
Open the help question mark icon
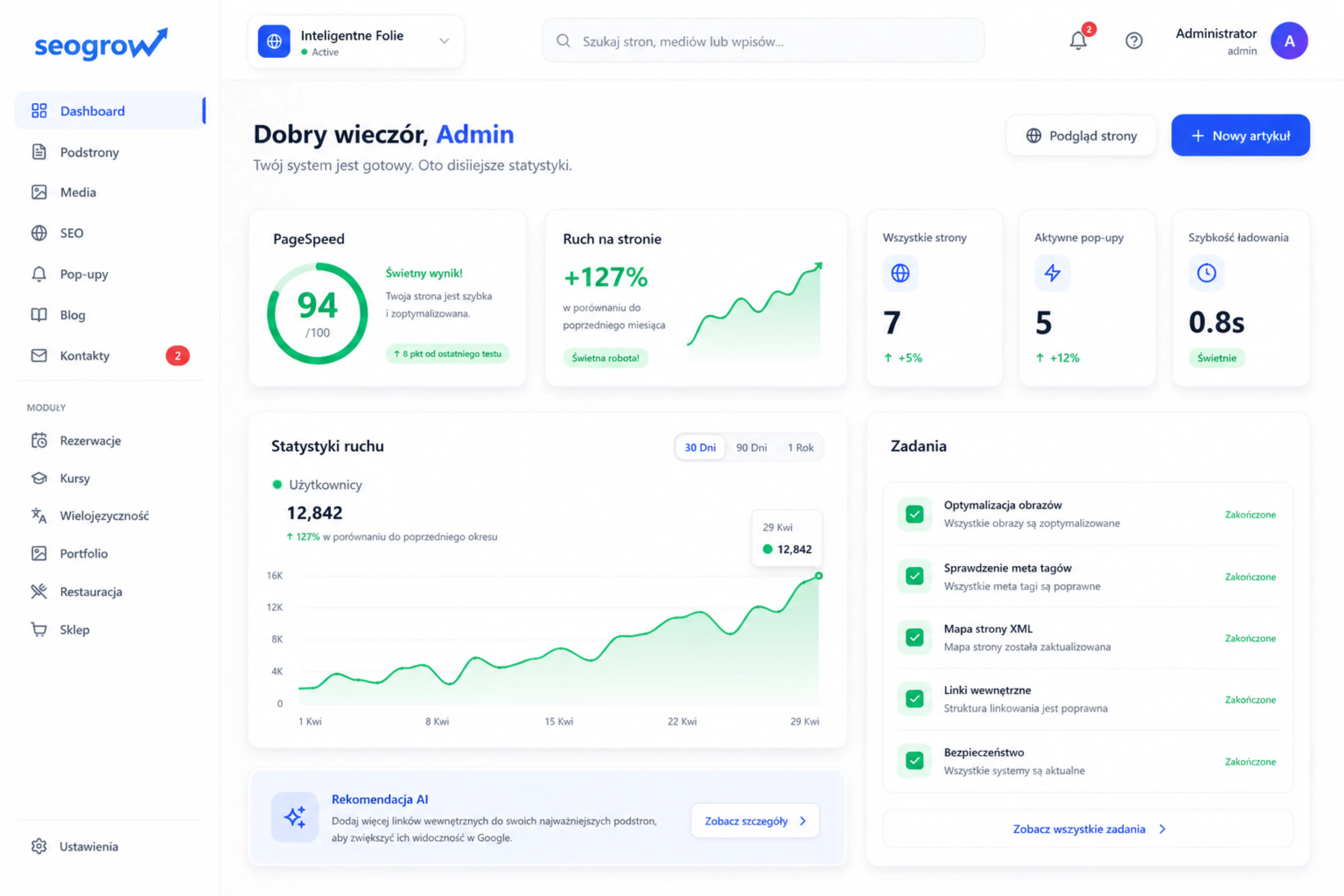1134,41
